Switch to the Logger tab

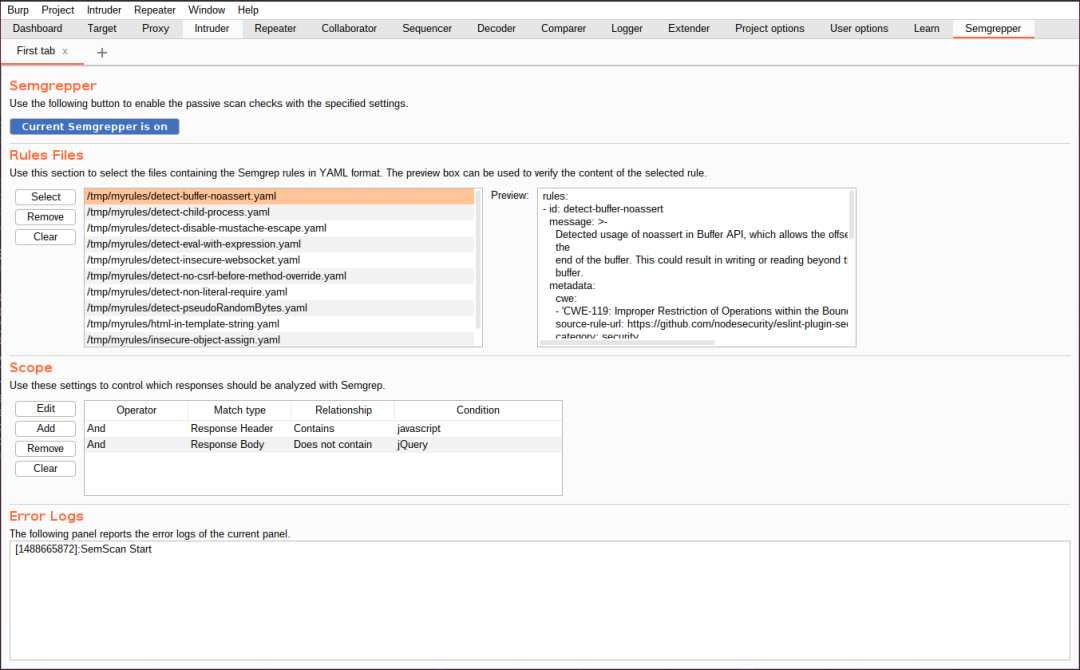[x=627, y=28]
